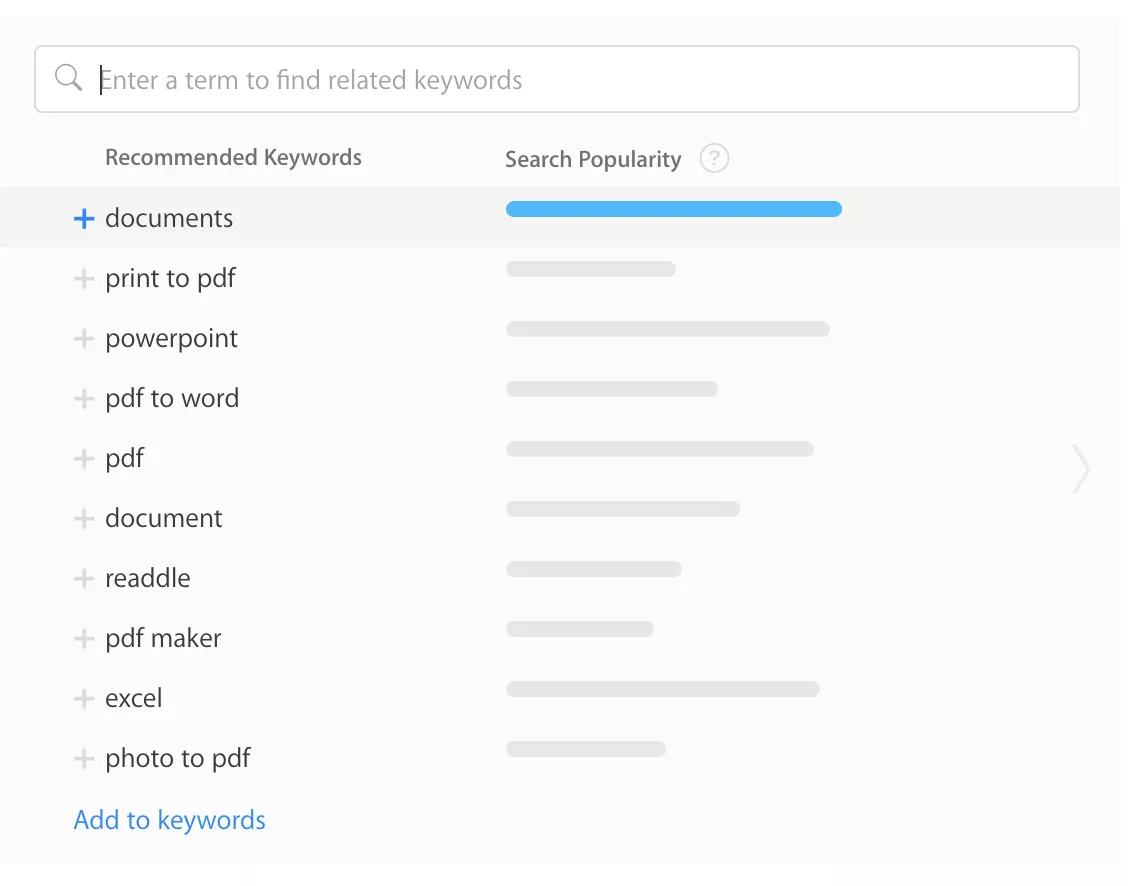This screenshot has height=886, width=1128.
Task: Go to next page with right chevron
Action: click(1080, 469)
